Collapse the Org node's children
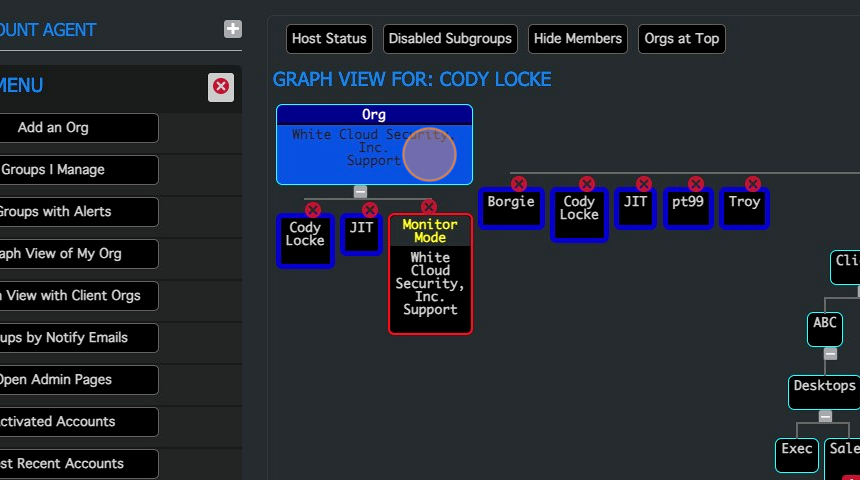The image size is (860, 480). click(361, 191)
